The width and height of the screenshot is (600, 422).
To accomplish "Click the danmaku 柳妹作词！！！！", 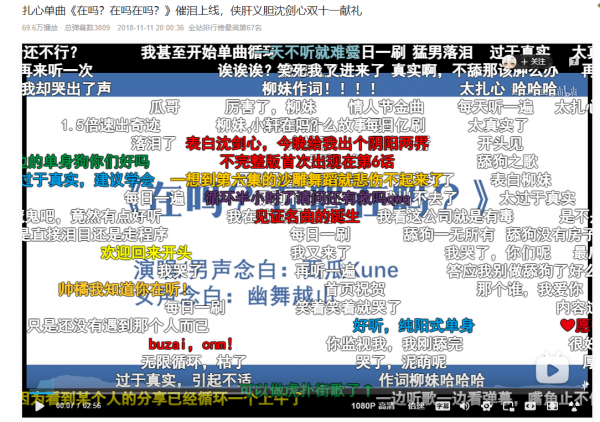I will [319, 89].
